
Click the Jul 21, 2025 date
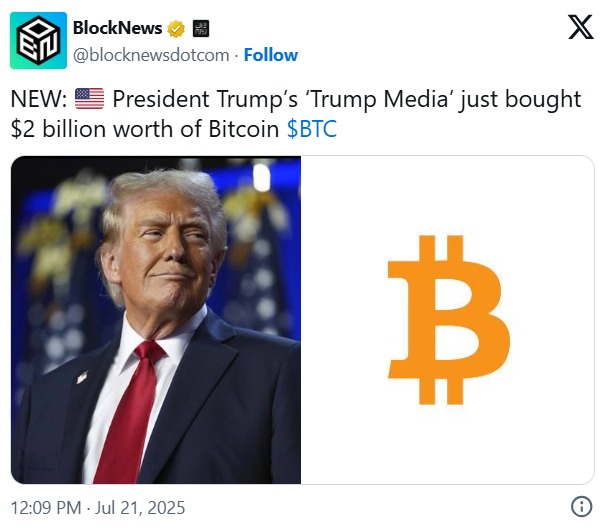coord(140,508)
